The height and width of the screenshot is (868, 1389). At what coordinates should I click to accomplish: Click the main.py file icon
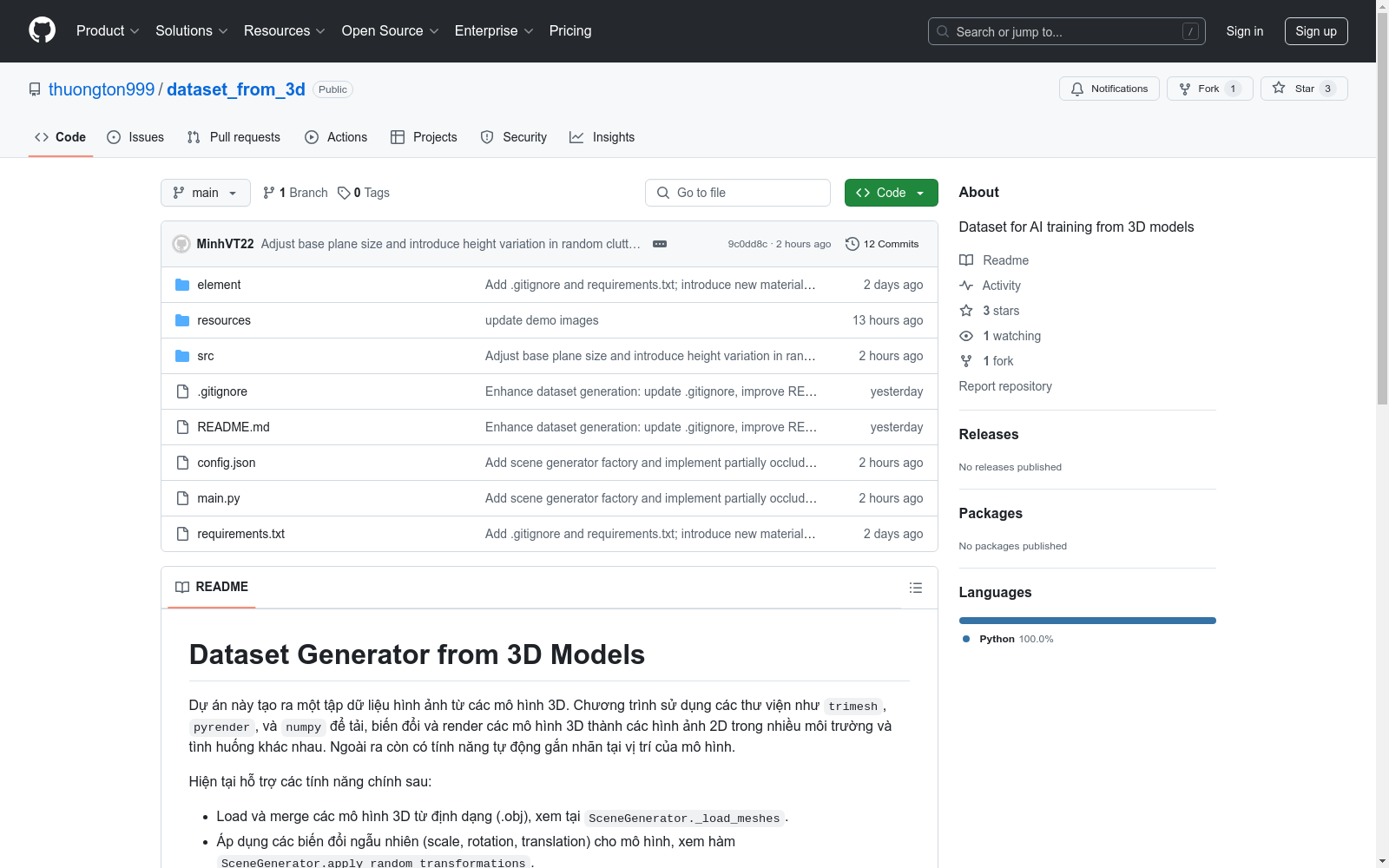point(182,498)
